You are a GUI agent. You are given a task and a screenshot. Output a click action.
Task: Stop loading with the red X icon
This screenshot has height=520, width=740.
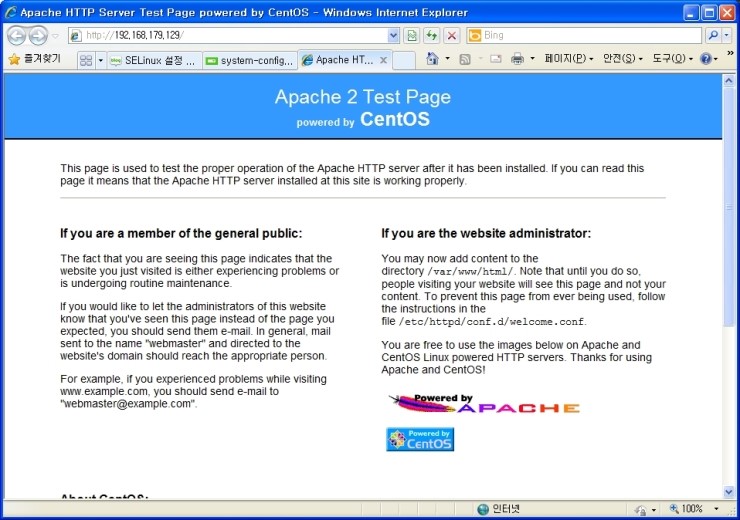point(452,35)
